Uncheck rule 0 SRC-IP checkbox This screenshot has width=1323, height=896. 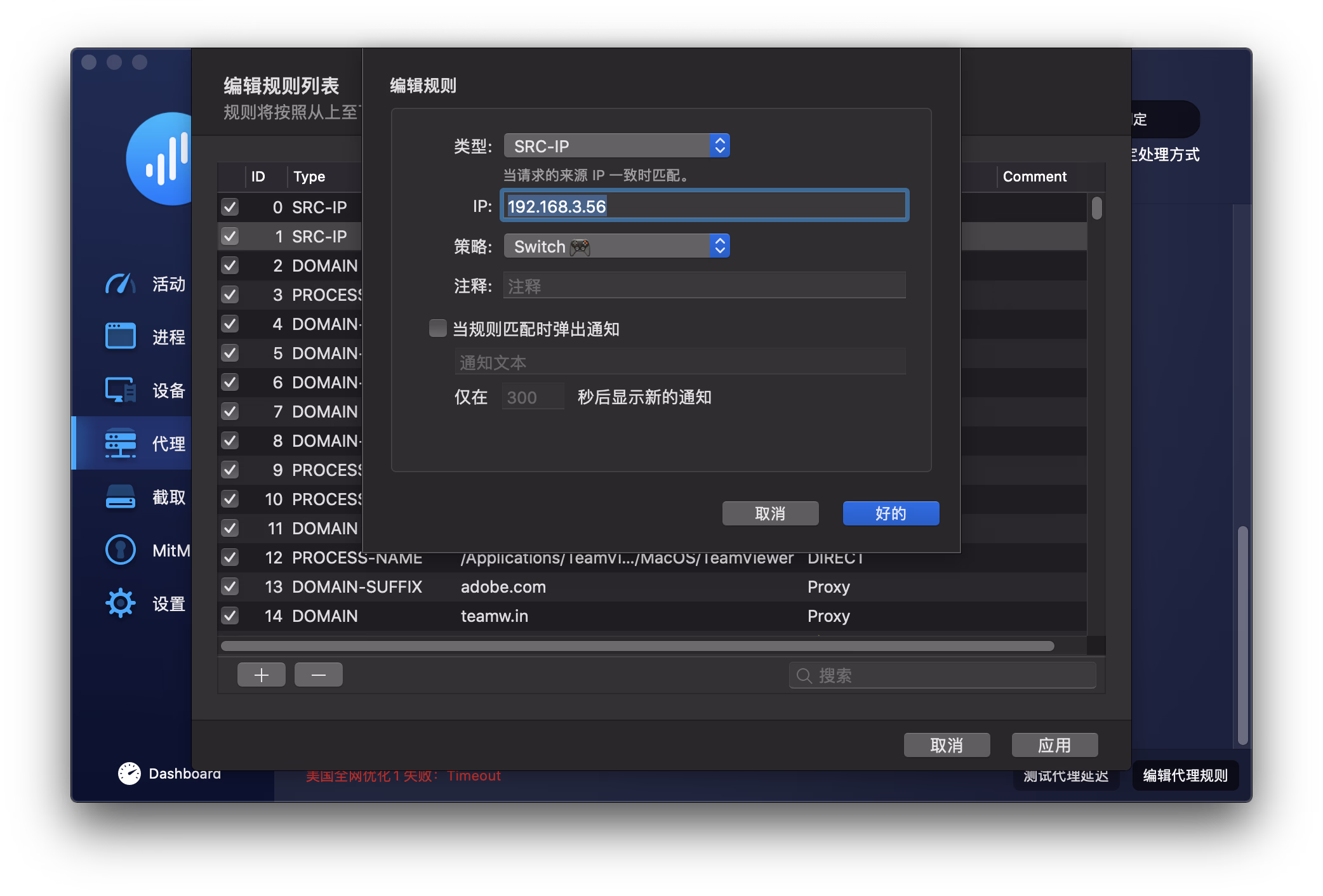[x=230, y=207]
